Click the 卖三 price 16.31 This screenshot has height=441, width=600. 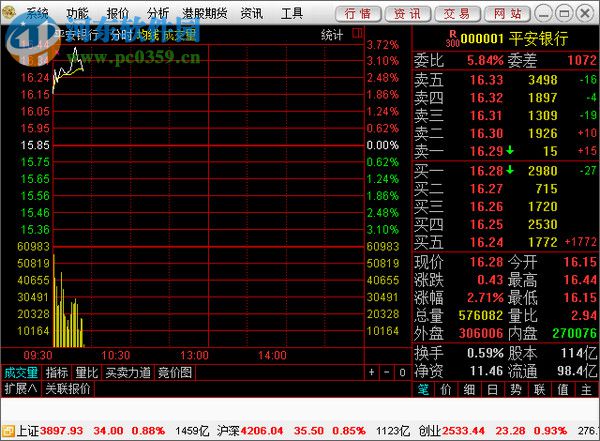click(486, 116)
